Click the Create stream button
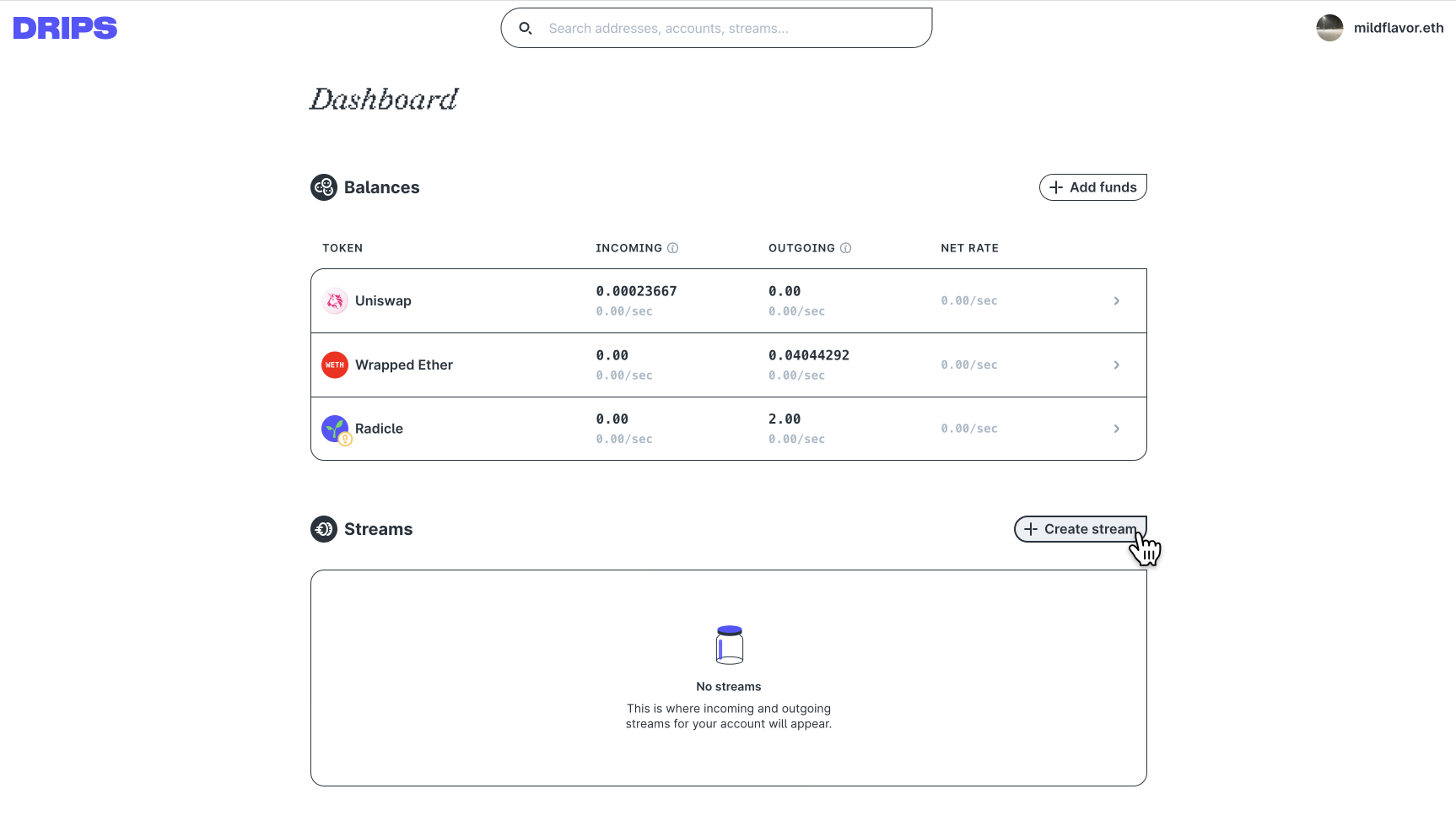Viewport: 1456px width, 832px height. [1081, 529]
